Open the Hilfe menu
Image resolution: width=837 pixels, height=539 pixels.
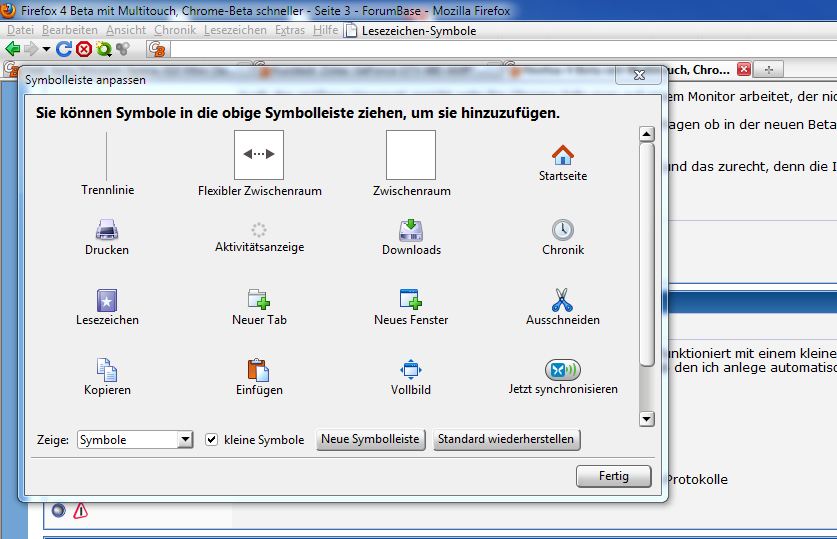(x=325, y=30)
